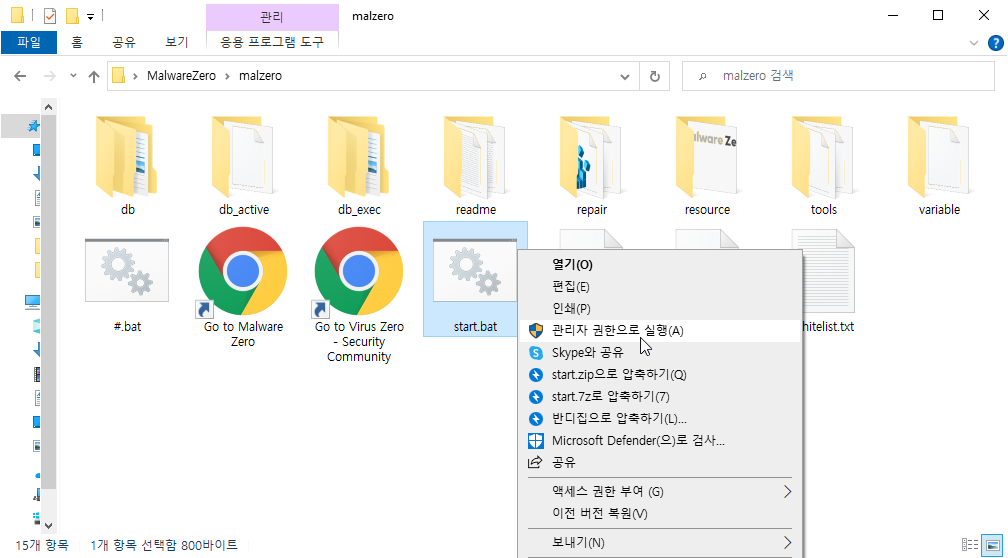Choose start.7z로 압축하기 menu entry

click(660, 396)
